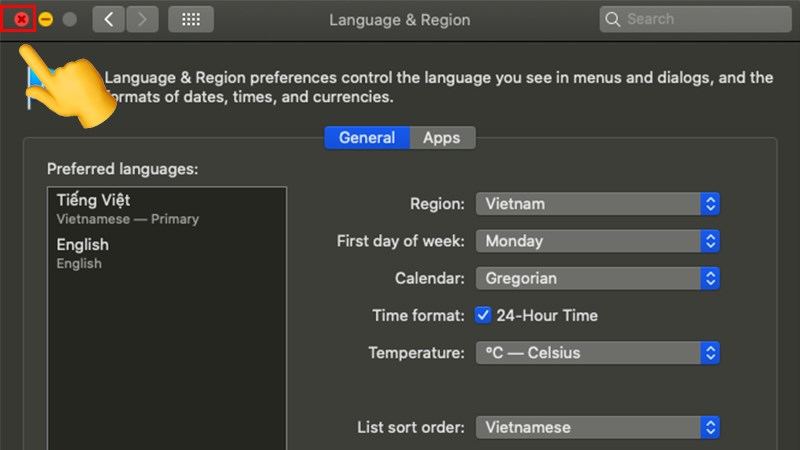Open the Temperature Celsius dropdown
Image resolution: width=800 pixels, height=450 pixels.
pyautogui.click(x=597, y=353)
